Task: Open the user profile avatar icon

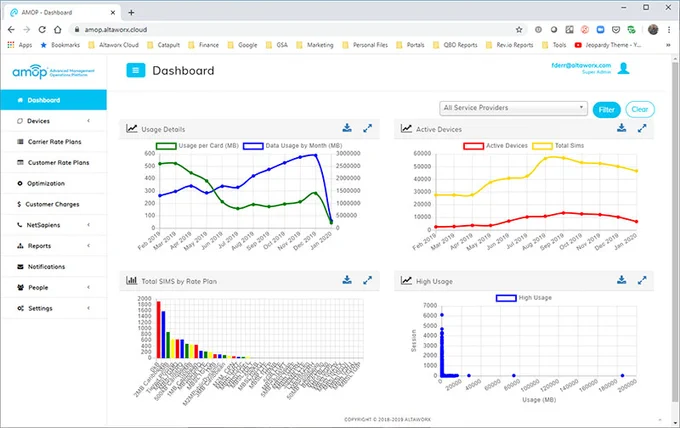Action: point(624,68)
